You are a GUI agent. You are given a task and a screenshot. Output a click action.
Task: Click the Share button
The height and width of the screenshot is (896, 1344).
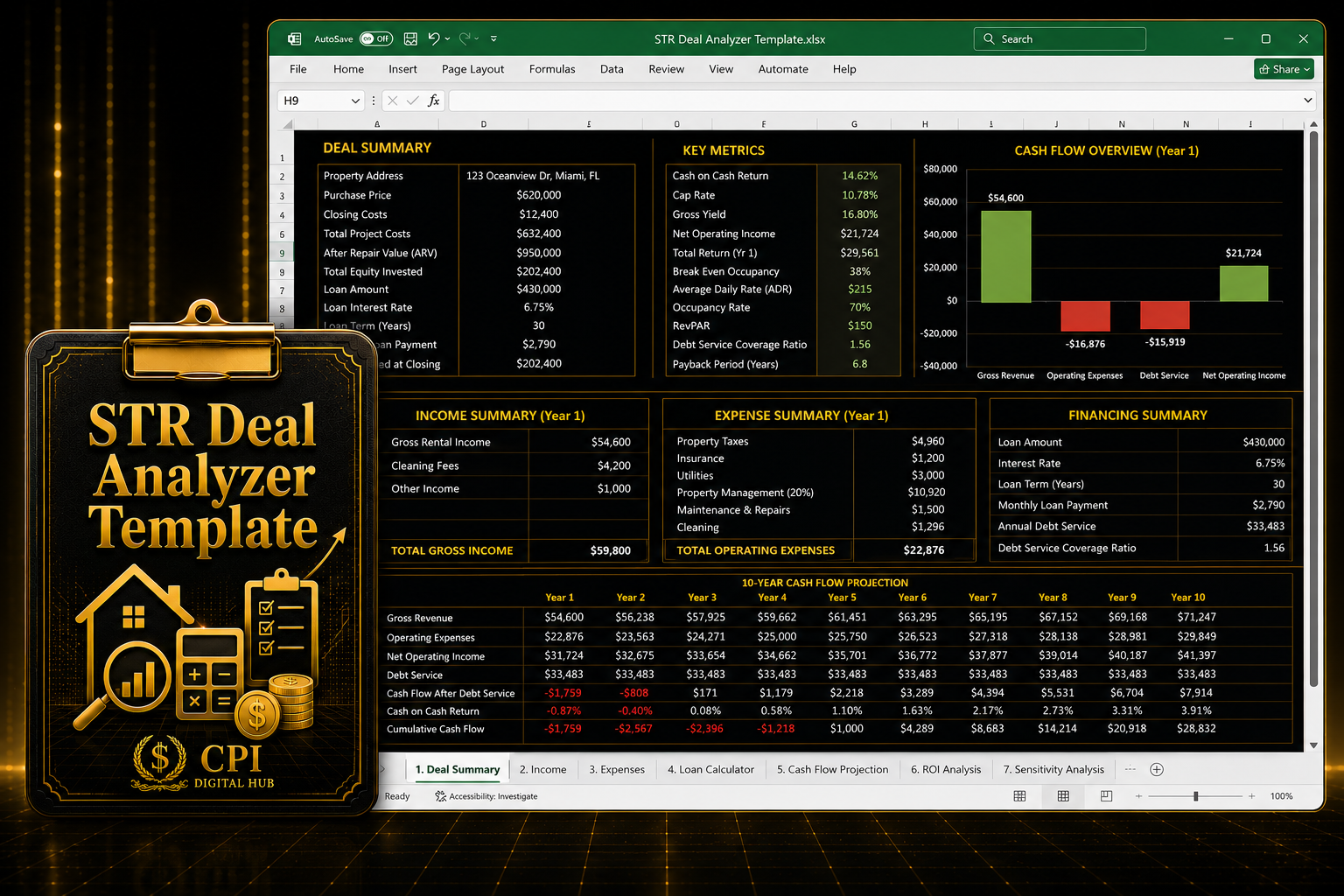pos(1284,69)
